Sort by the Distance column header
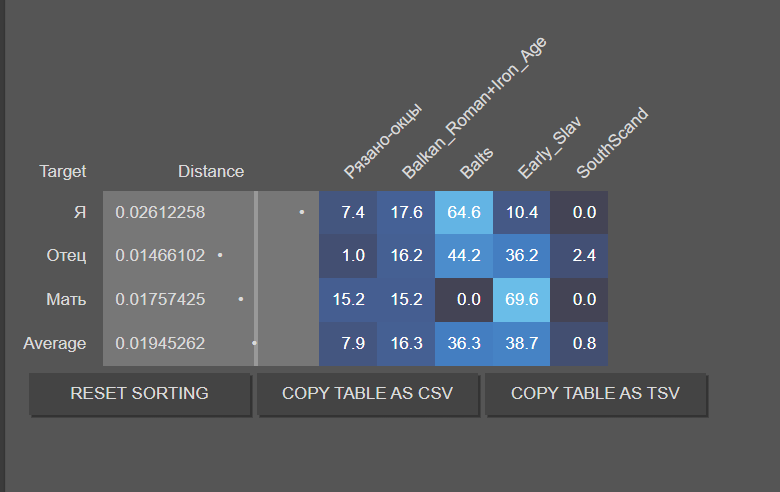The width and height of the screenshot is (780, 492). [210, 171]
